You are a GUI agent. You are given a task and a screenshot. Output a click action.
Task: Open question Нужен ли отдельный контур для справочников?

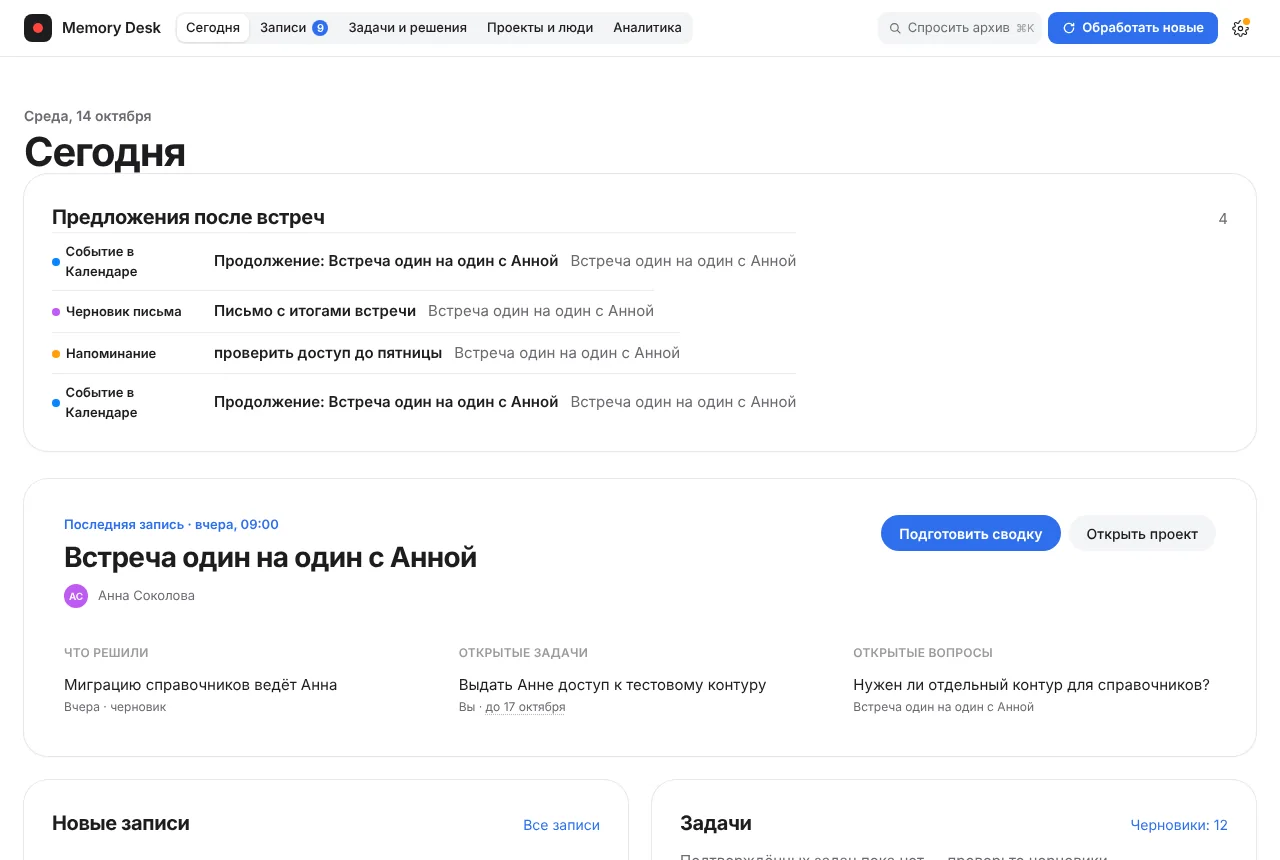[x=1031, y=685]
